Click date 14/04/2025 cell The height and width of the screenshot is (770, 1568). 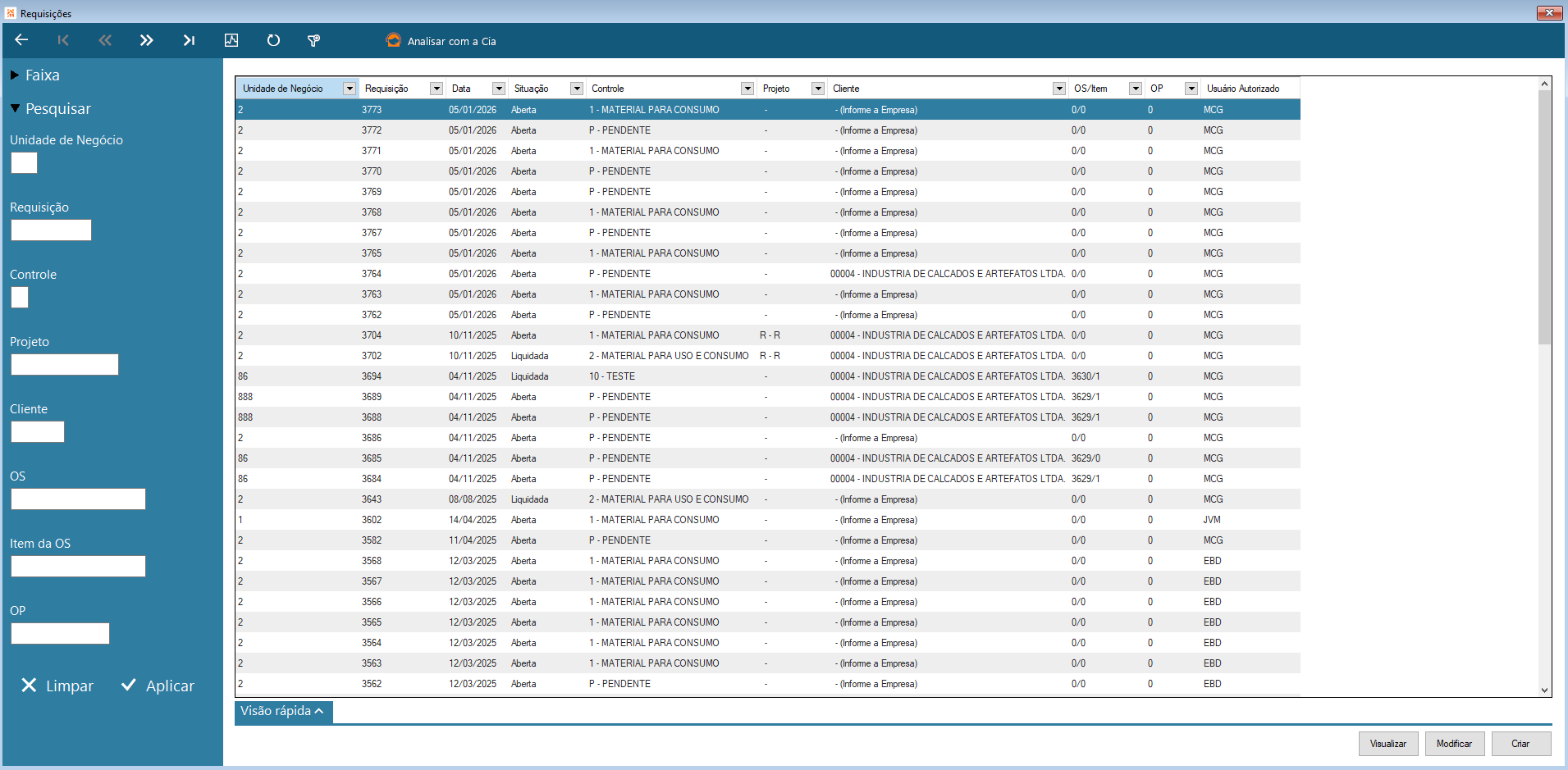(x=473, y=520)
